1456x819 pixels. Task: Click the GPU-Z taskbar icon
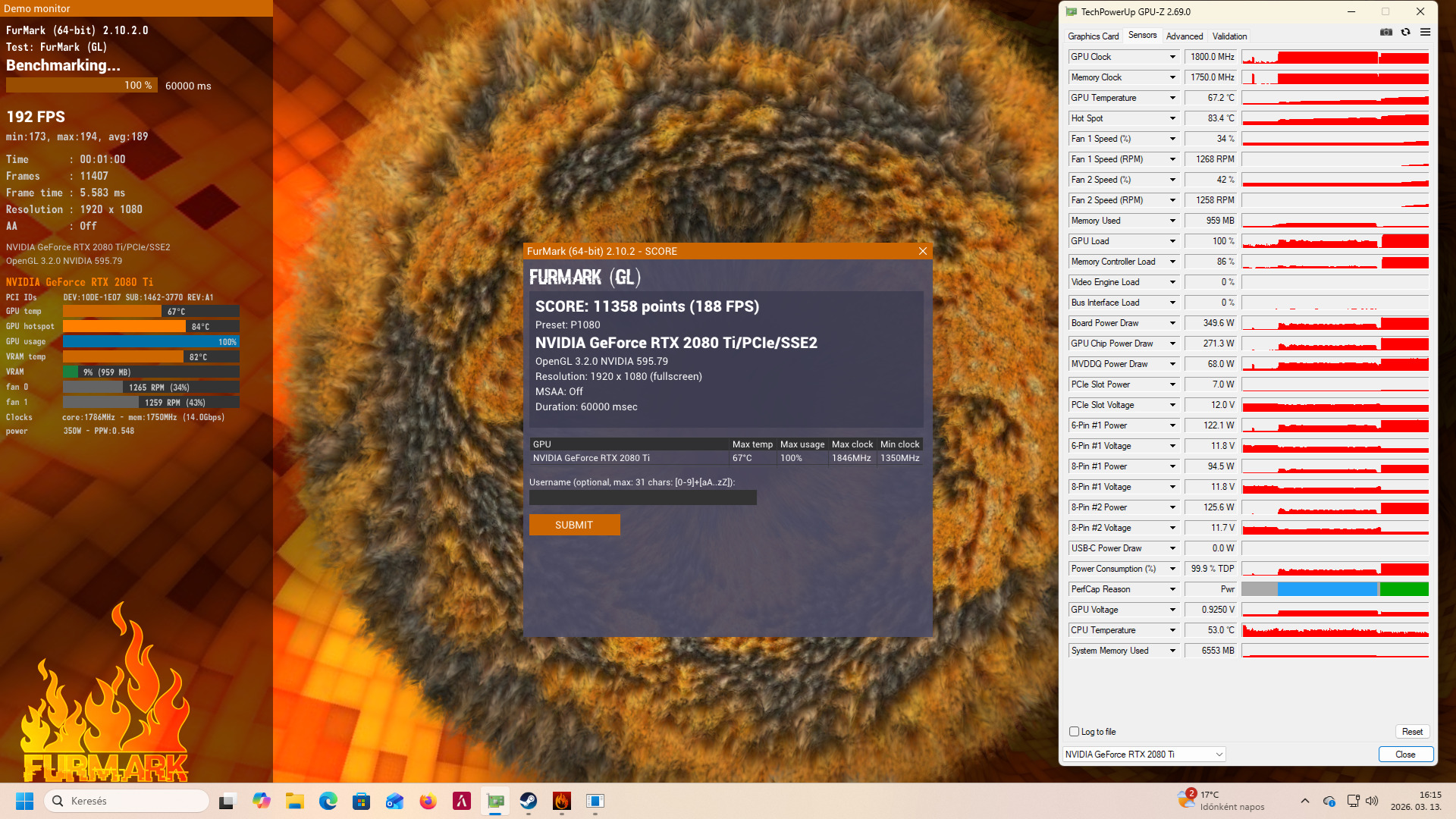495,801
